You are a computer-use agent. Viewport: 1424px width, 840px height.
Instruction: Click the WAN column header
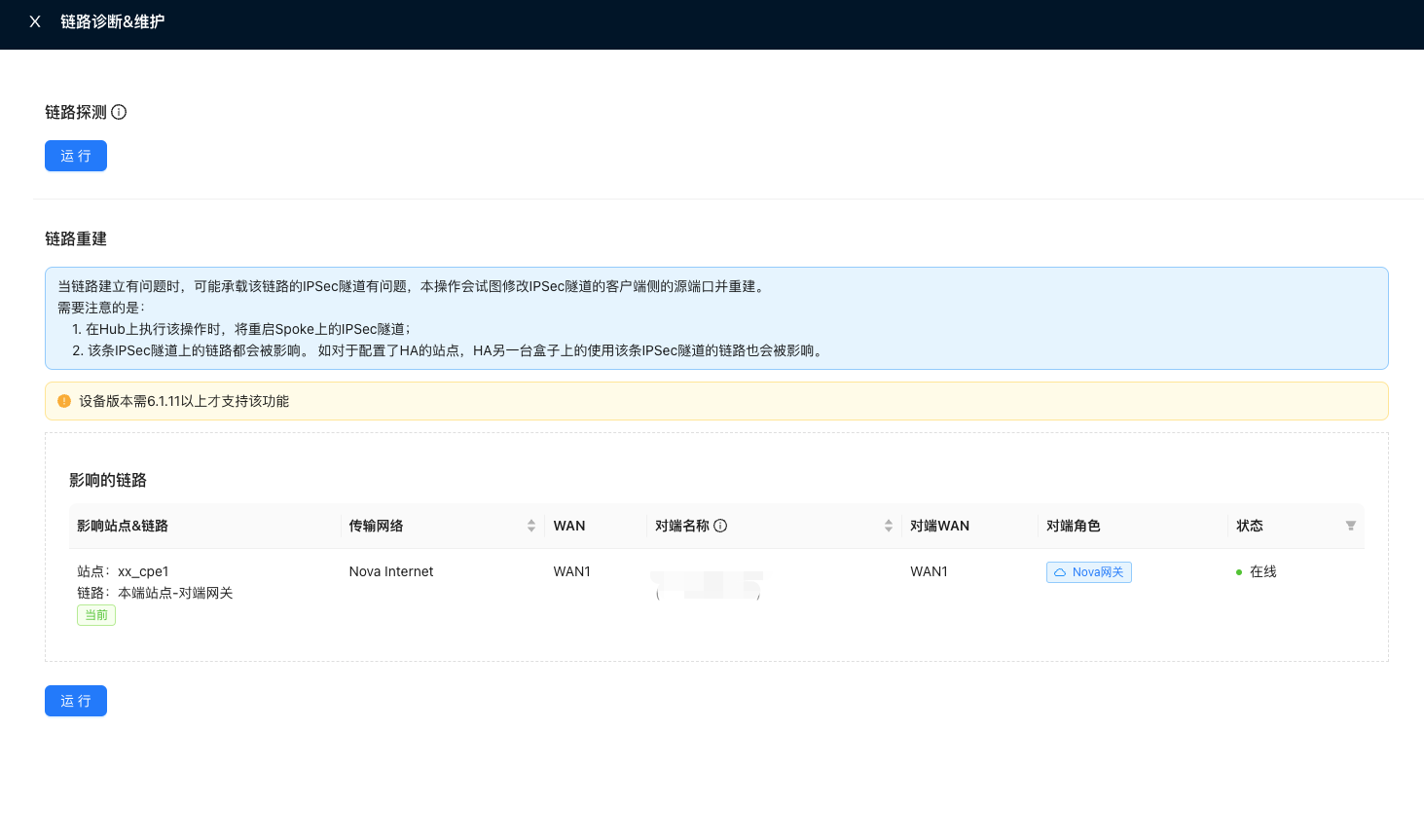tap(569, 526)
